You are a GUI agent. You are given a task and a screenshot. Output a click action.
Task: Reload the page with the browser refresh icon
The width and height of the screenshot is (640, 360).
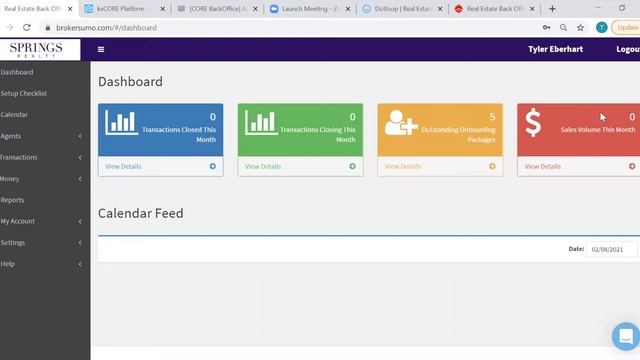coord(27,28)
